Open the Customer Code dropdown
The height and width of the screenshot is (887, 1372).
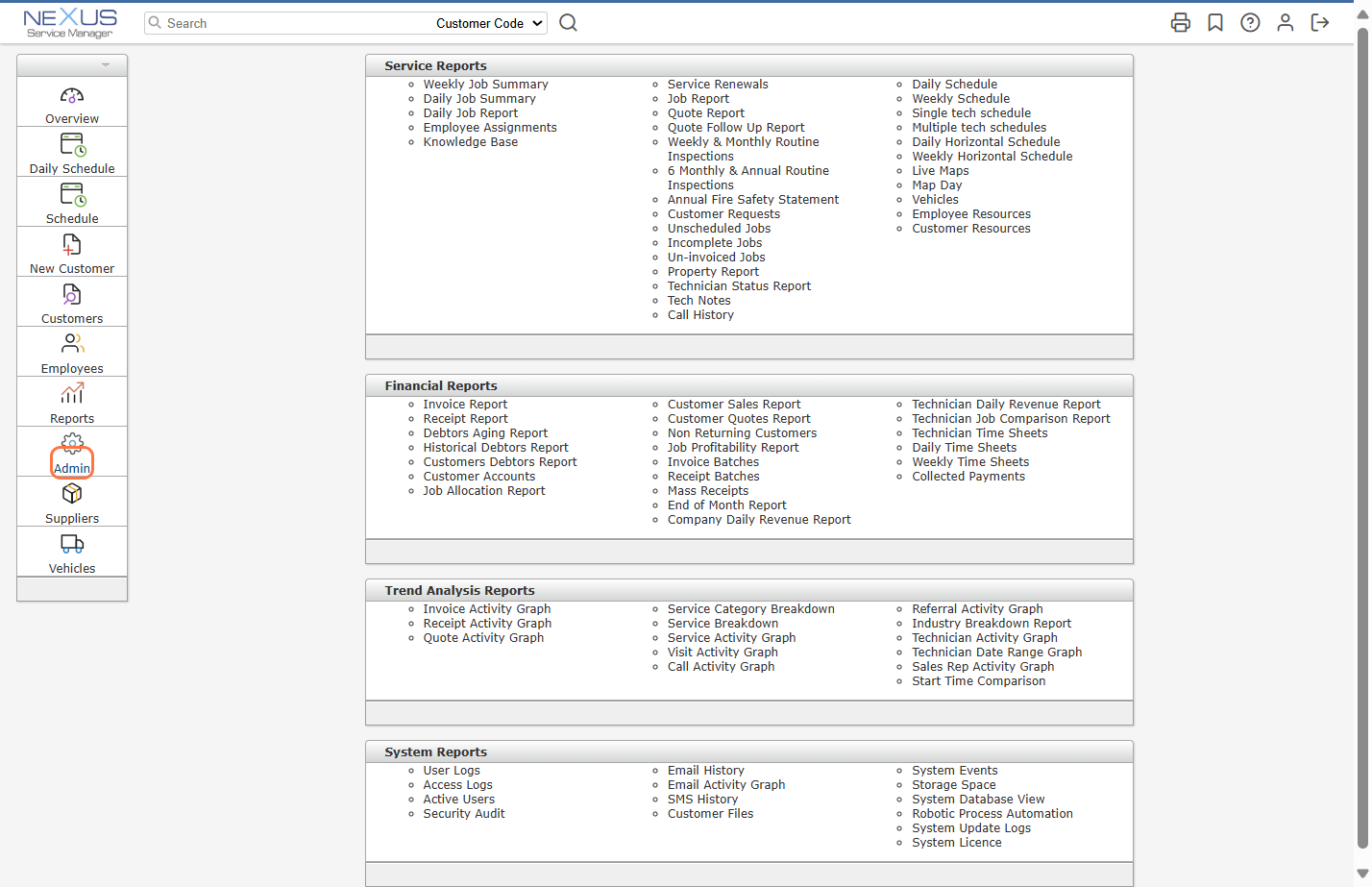[490, 23]
